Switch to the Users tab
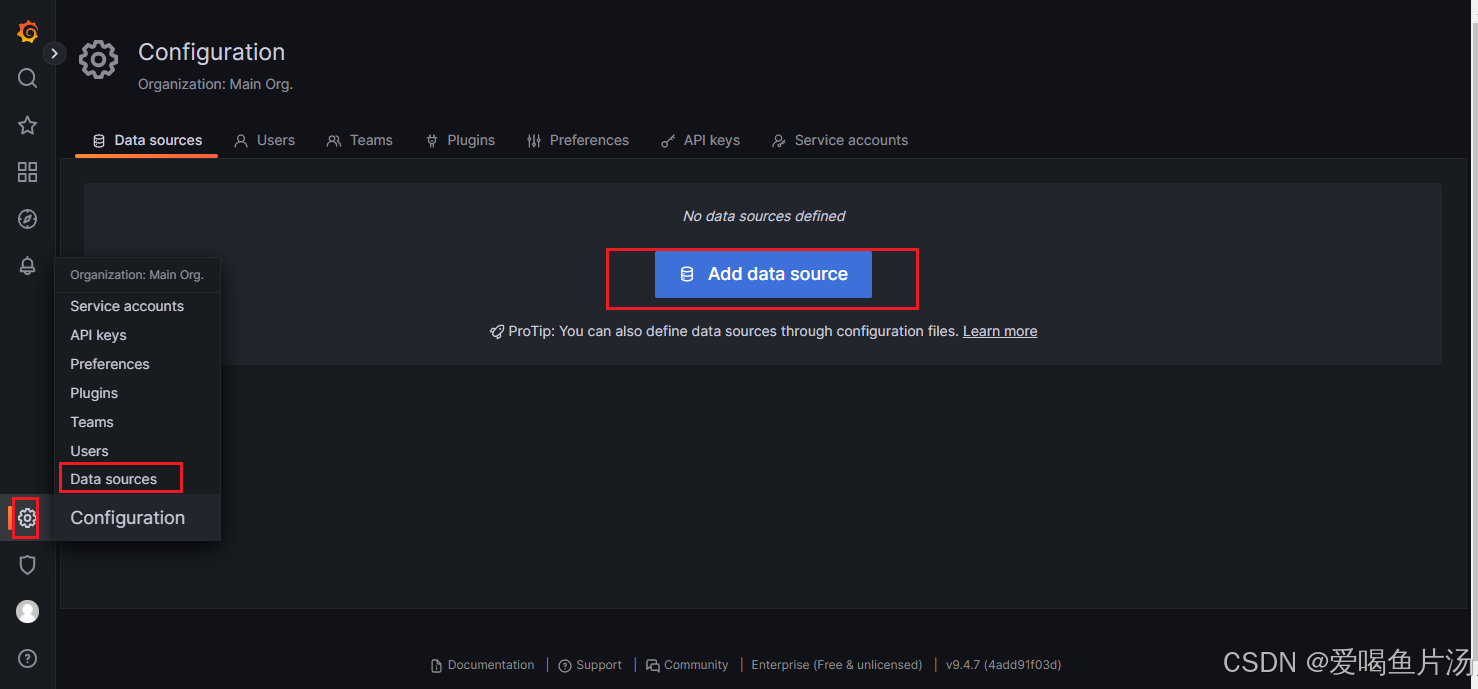This screenshot has height=689, width=1478. tap(264, 140)
